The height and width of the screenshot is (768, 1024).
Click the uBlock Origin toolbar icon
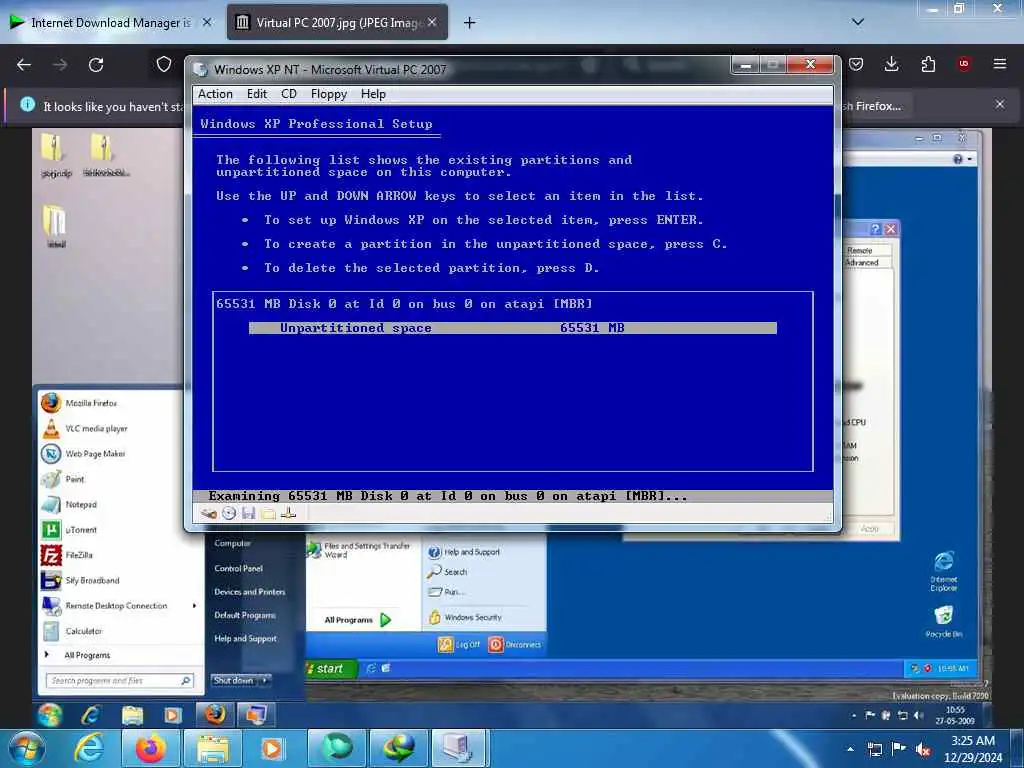[x=963, y=64]
